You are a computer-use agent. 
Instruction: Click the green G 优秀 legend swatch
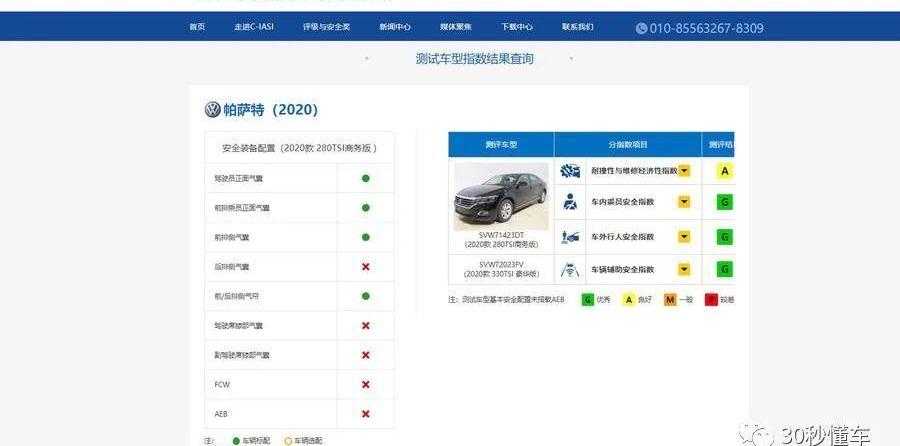[588, 300]
